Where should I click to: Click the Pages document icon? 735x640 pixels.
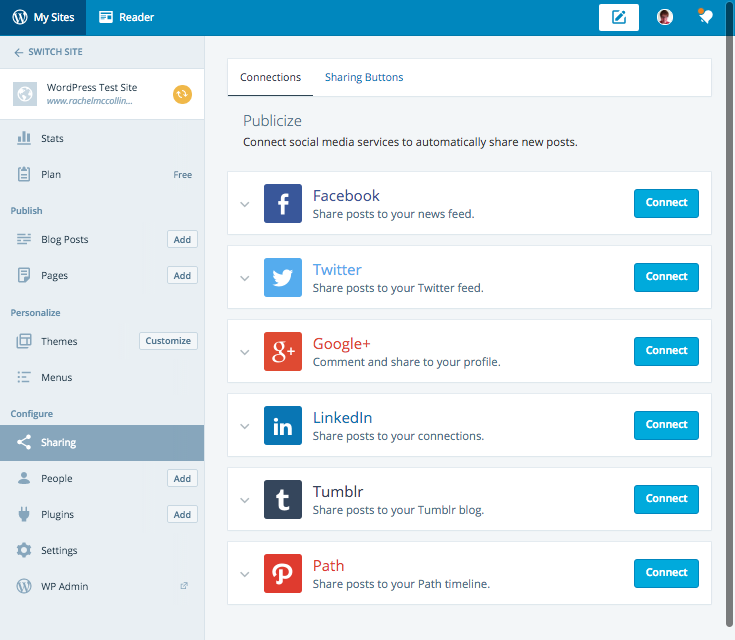pos(24,275)
